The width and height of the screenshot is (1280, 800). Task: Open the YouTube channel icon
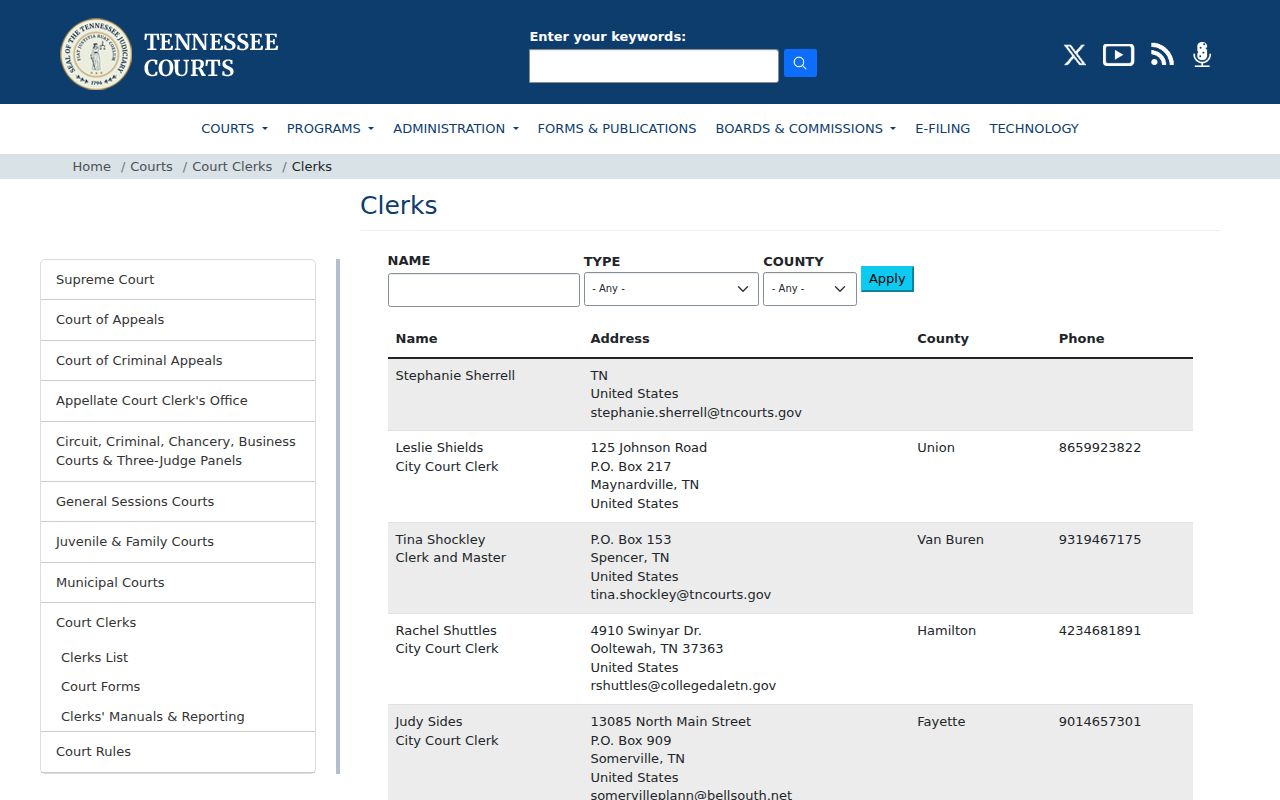(x=1118, y=55)
